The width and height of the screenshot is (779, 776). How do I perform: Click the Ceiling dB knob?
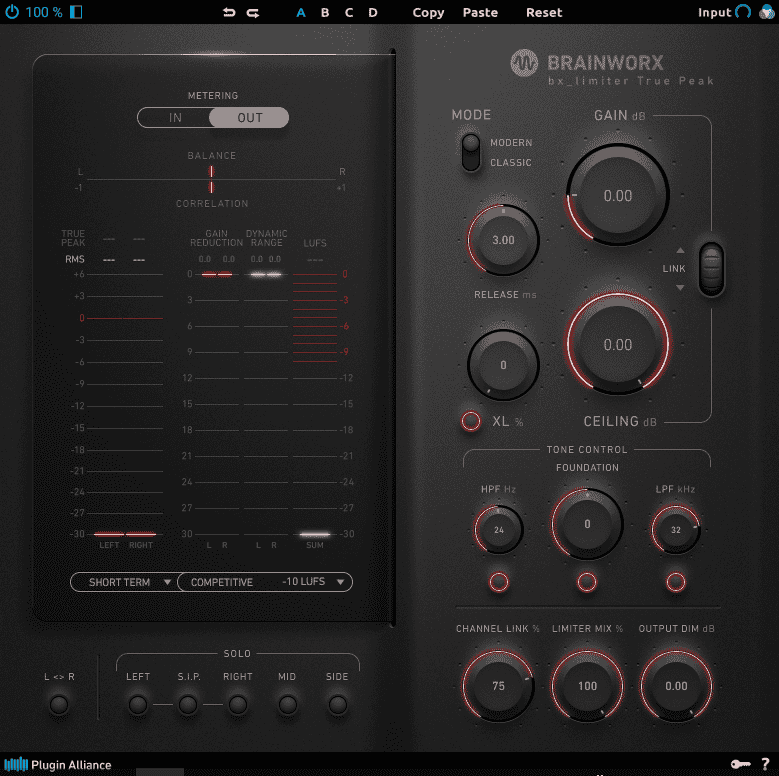pyautogui.click(x=618, y=344)
